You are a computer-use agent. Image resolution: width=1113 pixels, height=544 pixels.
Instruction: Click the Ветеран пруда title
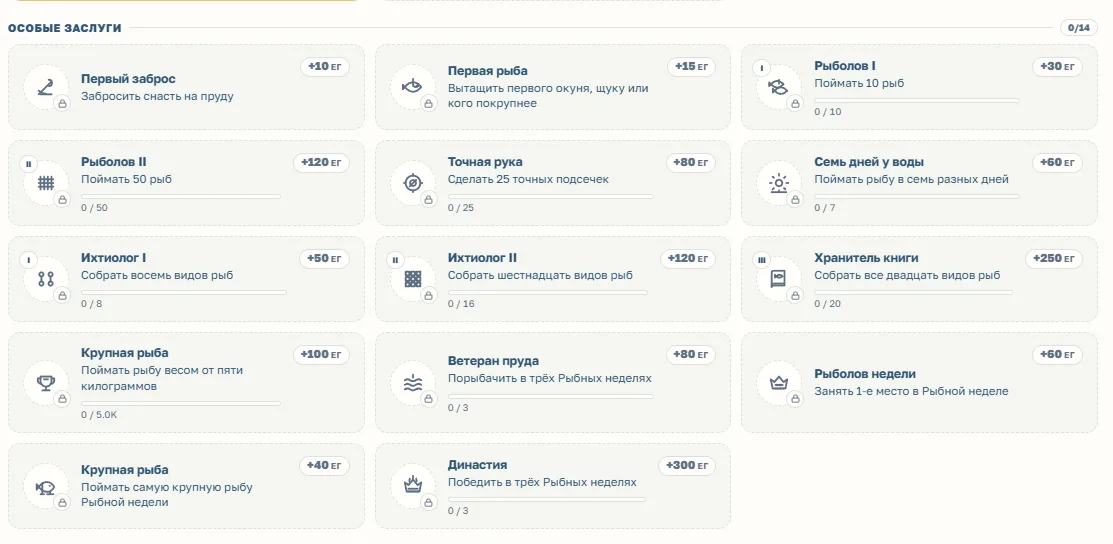pos(493,361)
